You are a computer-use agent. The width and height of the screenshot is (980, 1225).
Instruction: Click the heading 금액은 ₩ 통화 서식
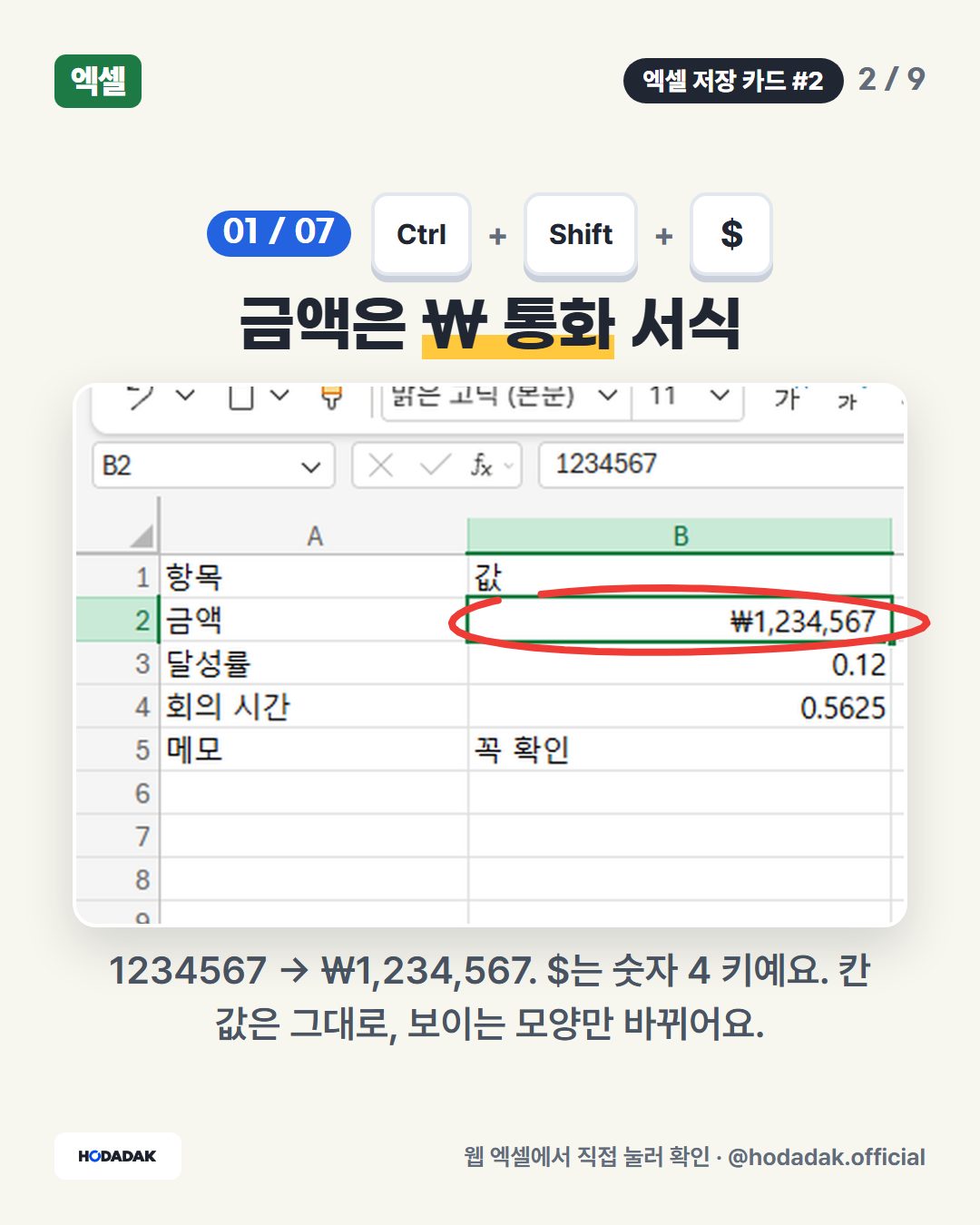point(490,323)
